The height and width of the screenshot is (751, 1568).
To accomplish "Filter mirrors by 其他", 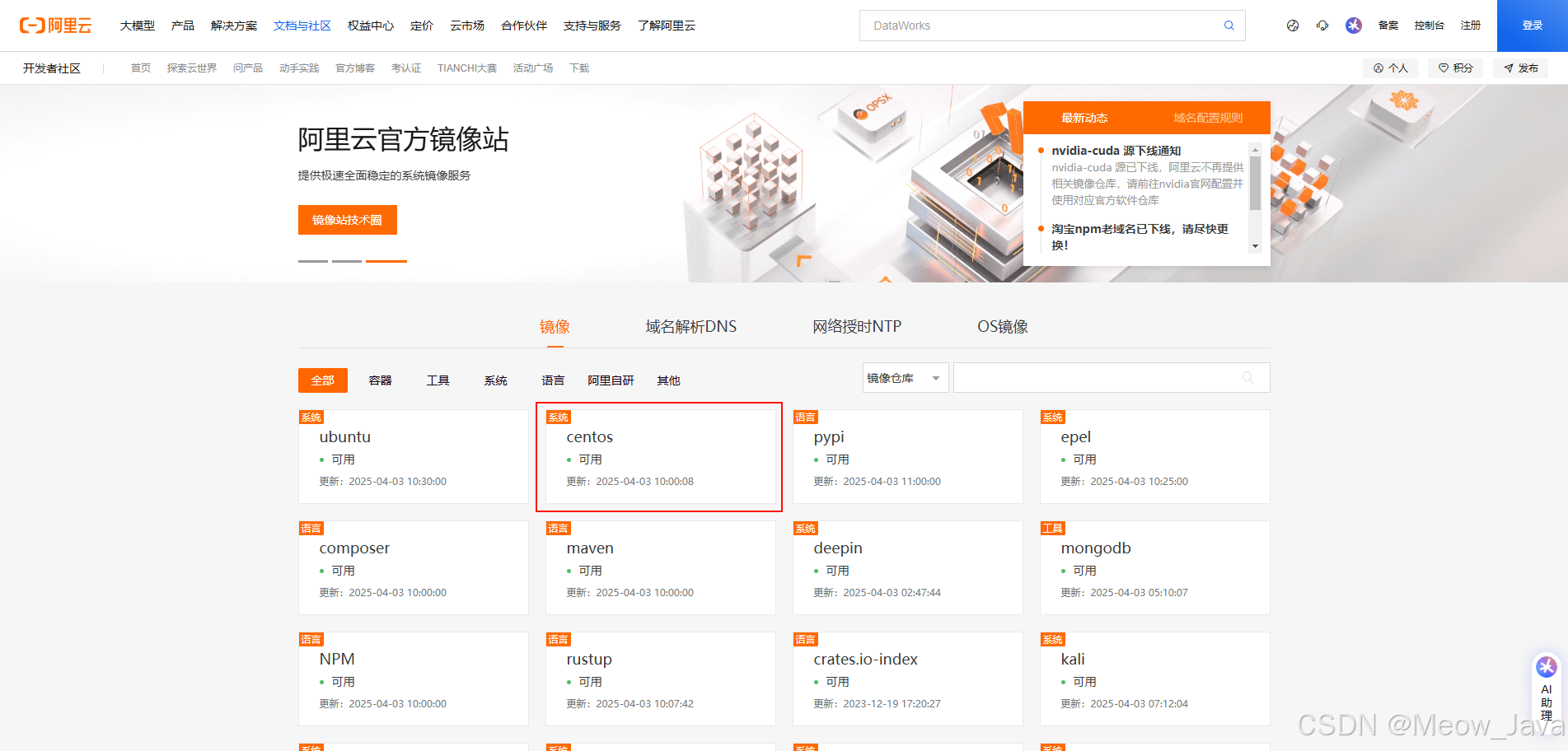I will pyautogui.click(x=669, y=380).
